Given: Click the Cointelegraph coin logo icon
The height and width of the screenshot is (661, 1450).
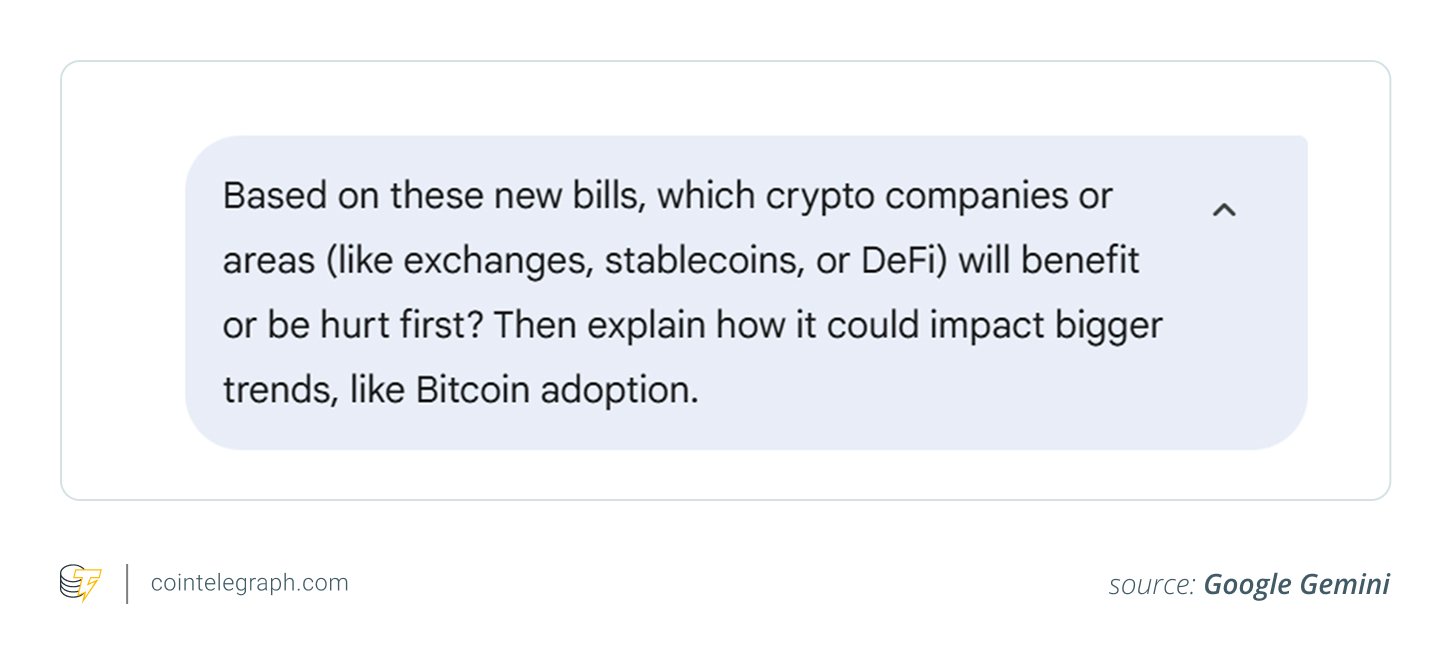Looking at the screenshot, I should click(x=80, y=583).
